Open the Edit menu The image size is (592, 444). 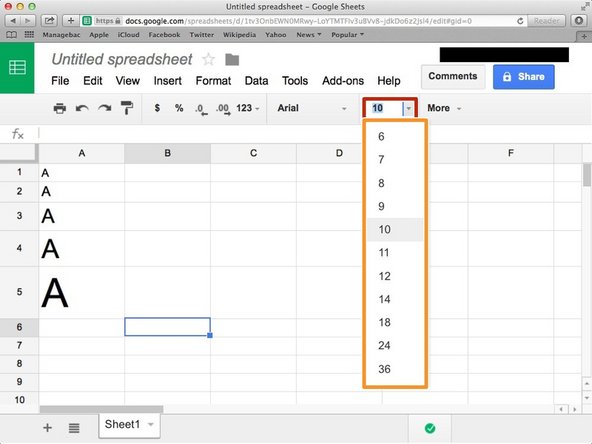92,81
